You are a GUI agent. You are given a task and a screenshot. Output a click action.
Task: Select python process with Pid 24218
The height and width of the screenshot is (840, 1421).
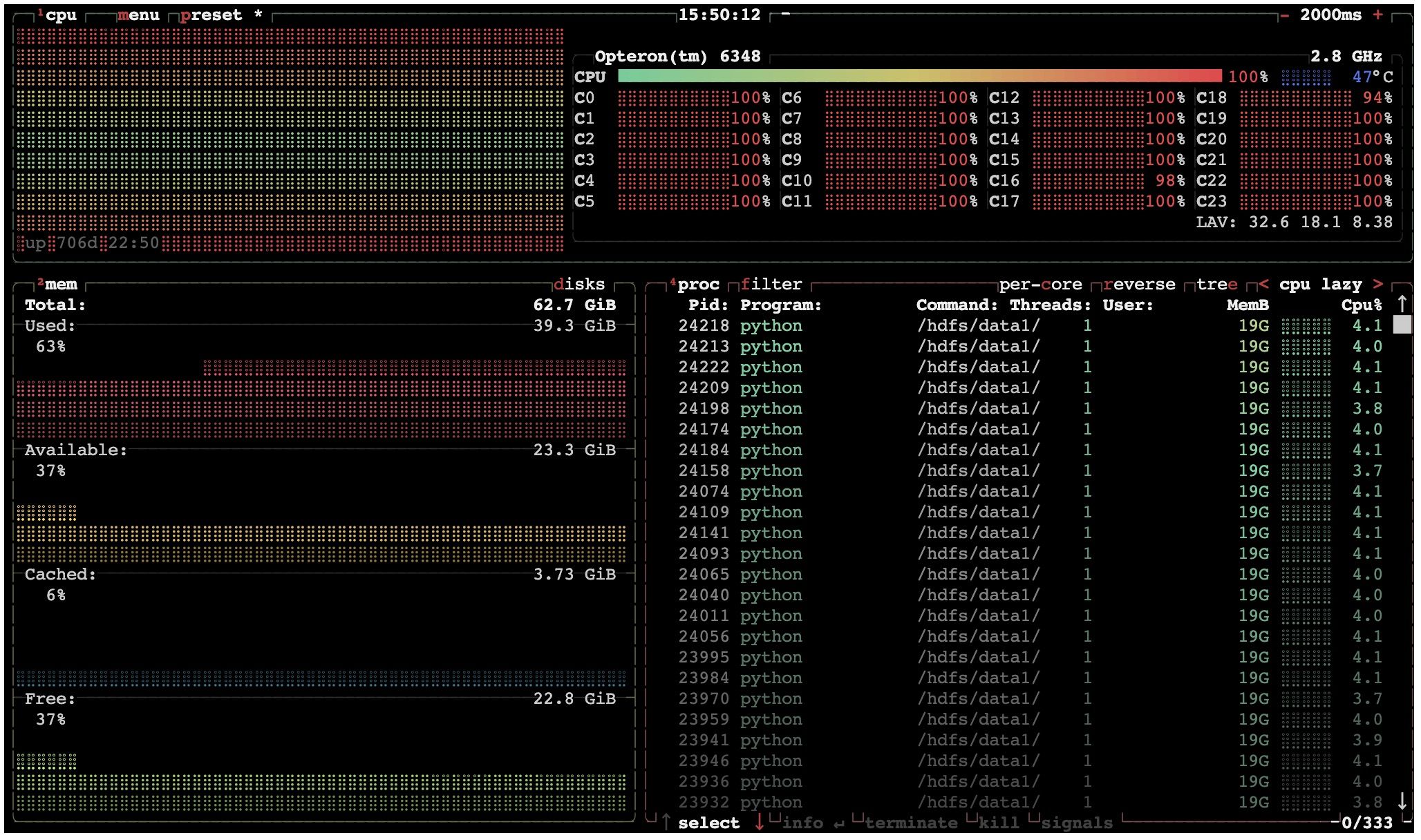771,326
